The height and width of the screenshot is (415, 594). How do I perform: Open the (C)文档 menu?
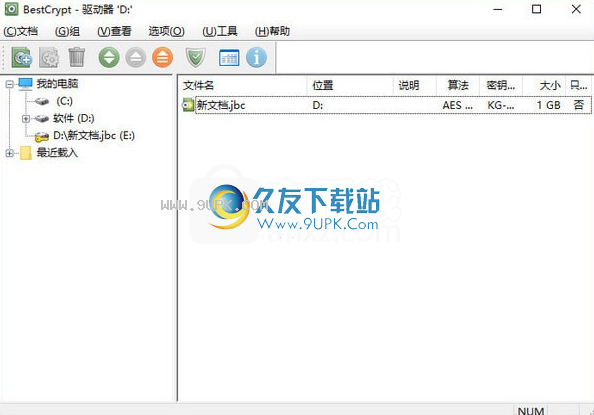(21, 31)
